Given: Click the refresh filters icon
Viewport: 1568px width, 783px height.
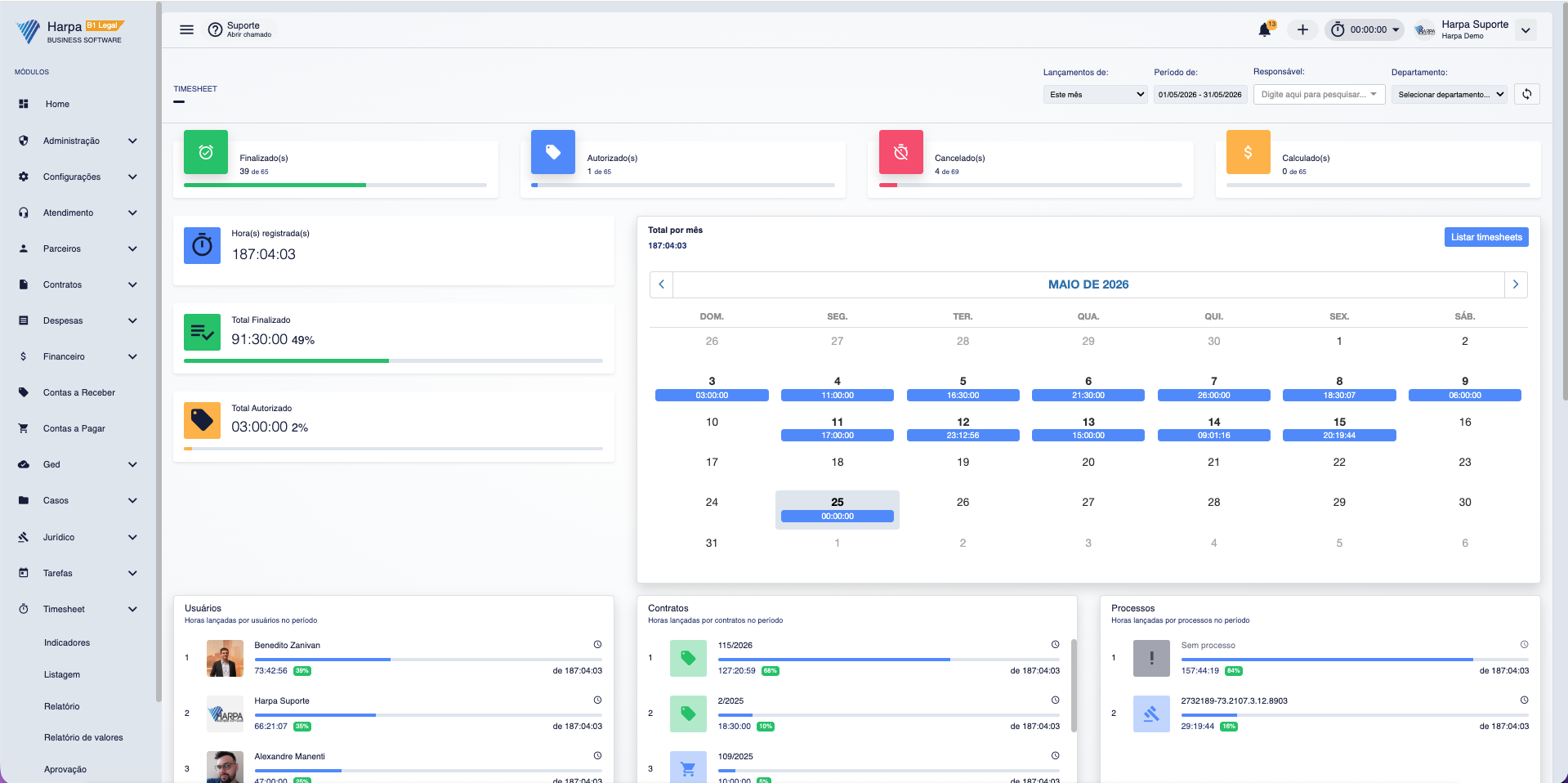Looking at the screenshot, I should [1526, 94].
